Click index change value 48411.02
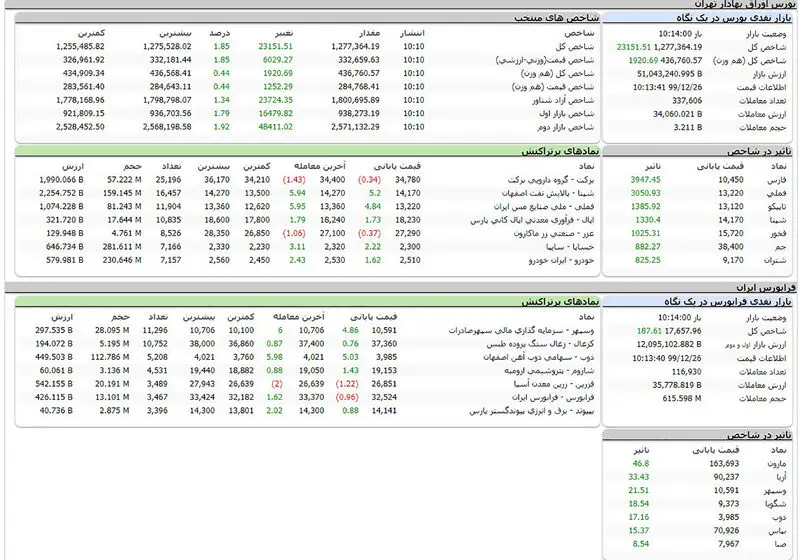 point(276,126)
